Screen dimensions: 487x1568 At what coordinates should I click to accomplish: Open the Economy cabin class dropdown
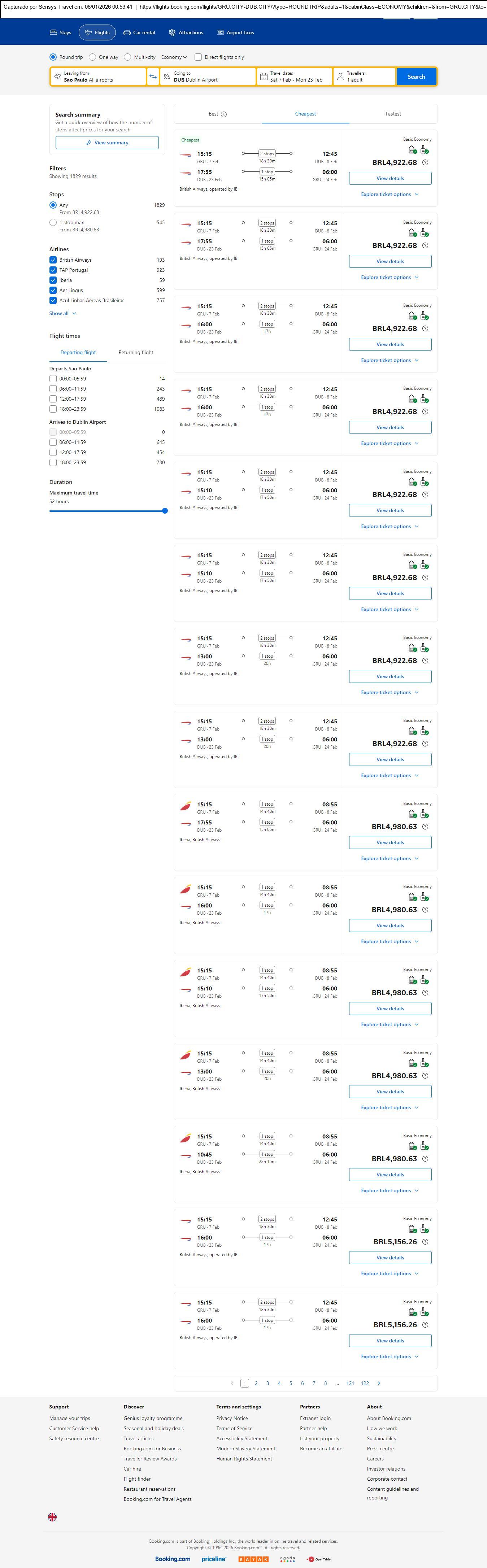[174, 57]
